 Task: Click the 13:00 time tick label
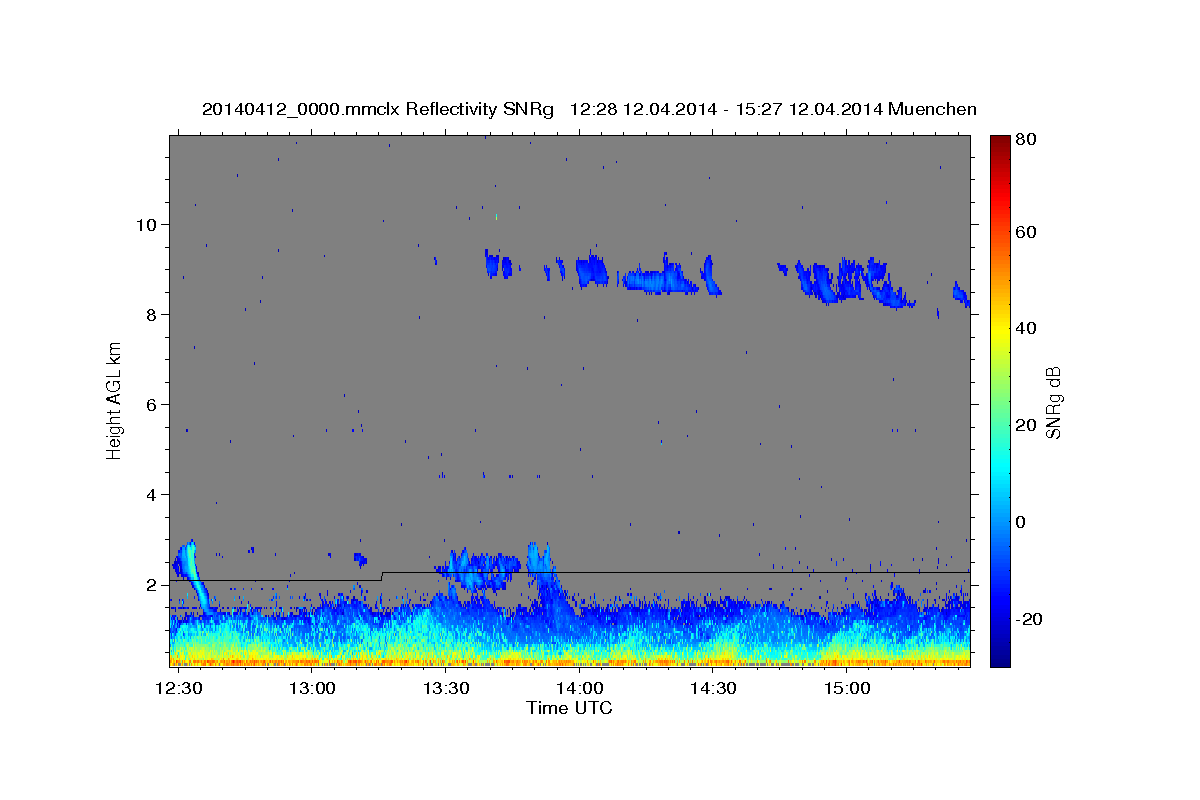pos(313,689)
